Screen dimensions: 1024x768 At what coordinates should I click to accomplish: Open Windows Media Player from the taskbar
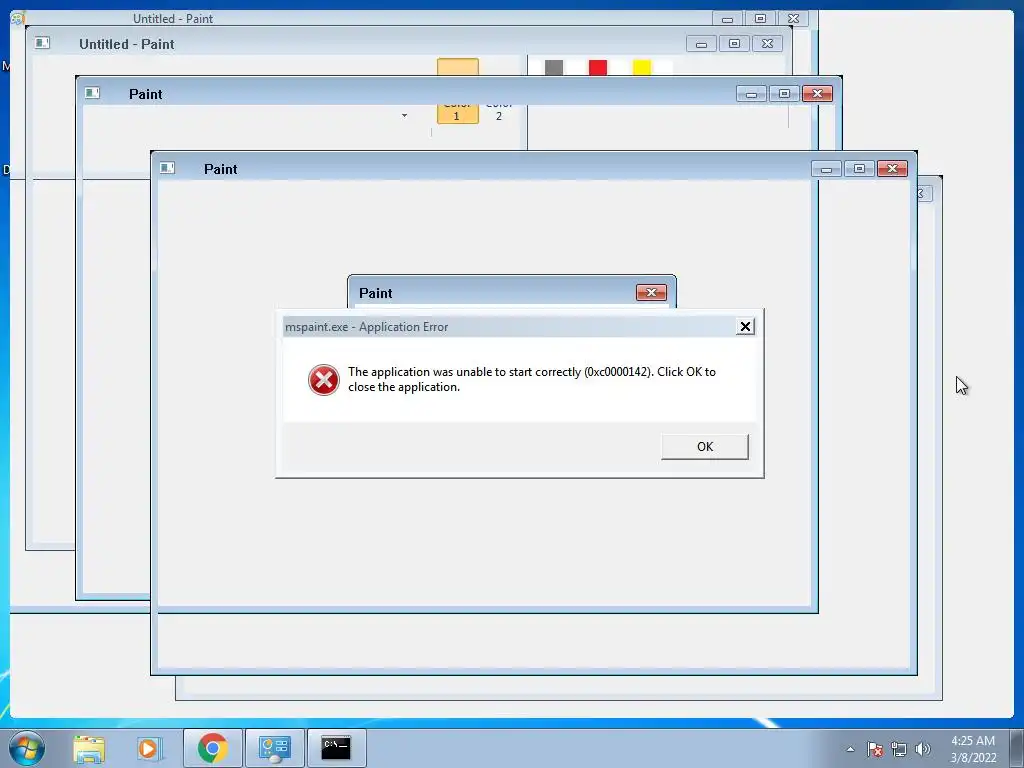[x=148, y=748]
